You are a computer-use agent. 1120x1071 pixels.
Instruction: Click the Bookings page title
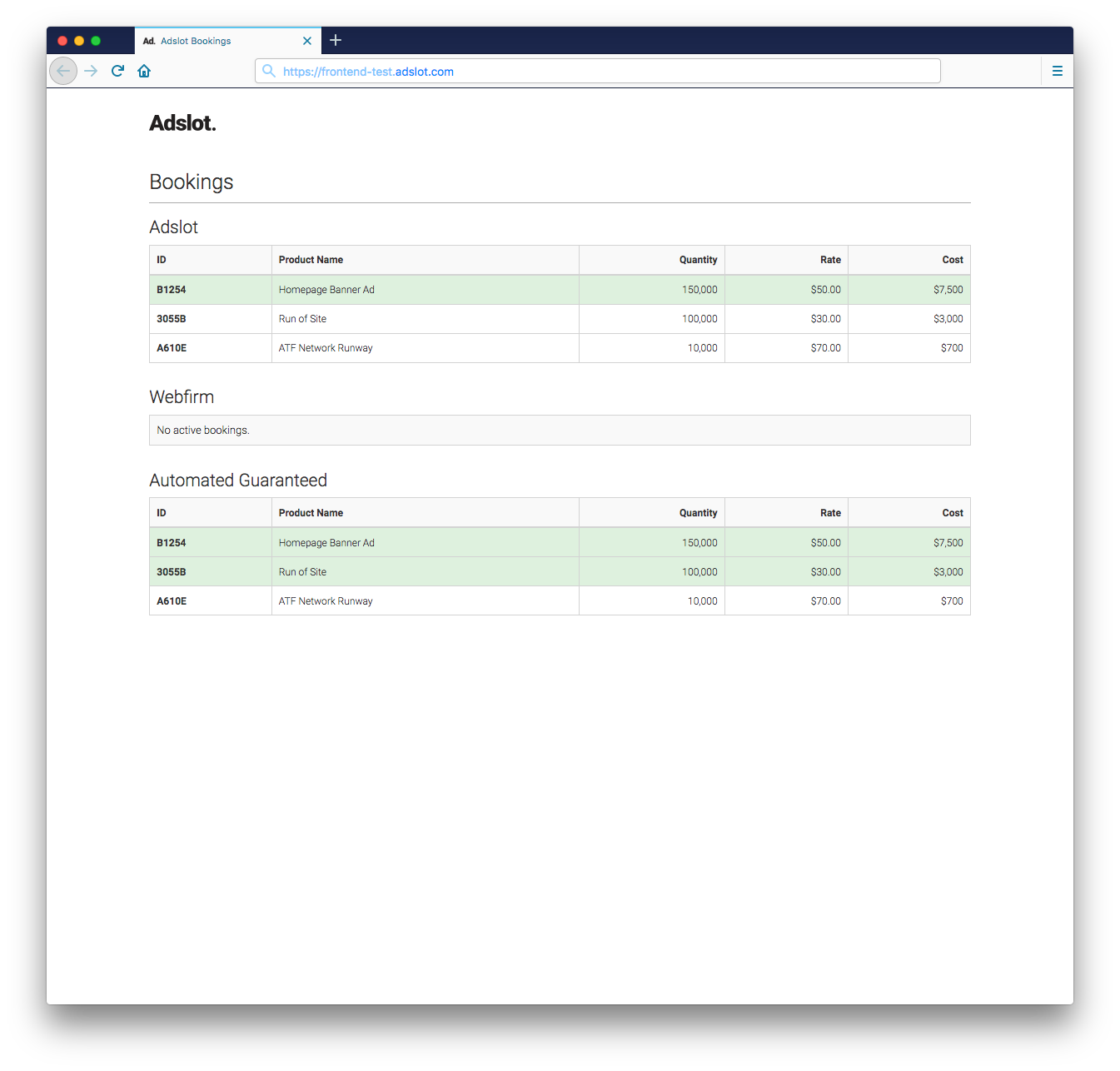pos(191,182)
